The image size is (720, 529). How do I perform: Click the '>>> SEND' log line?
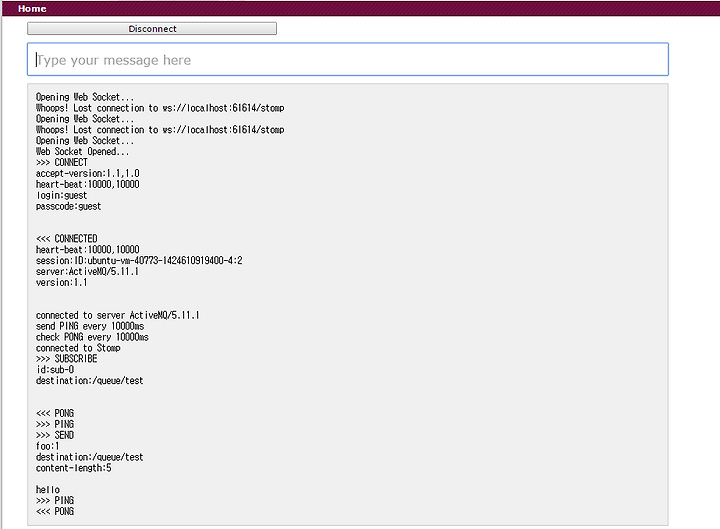(55, 435)
